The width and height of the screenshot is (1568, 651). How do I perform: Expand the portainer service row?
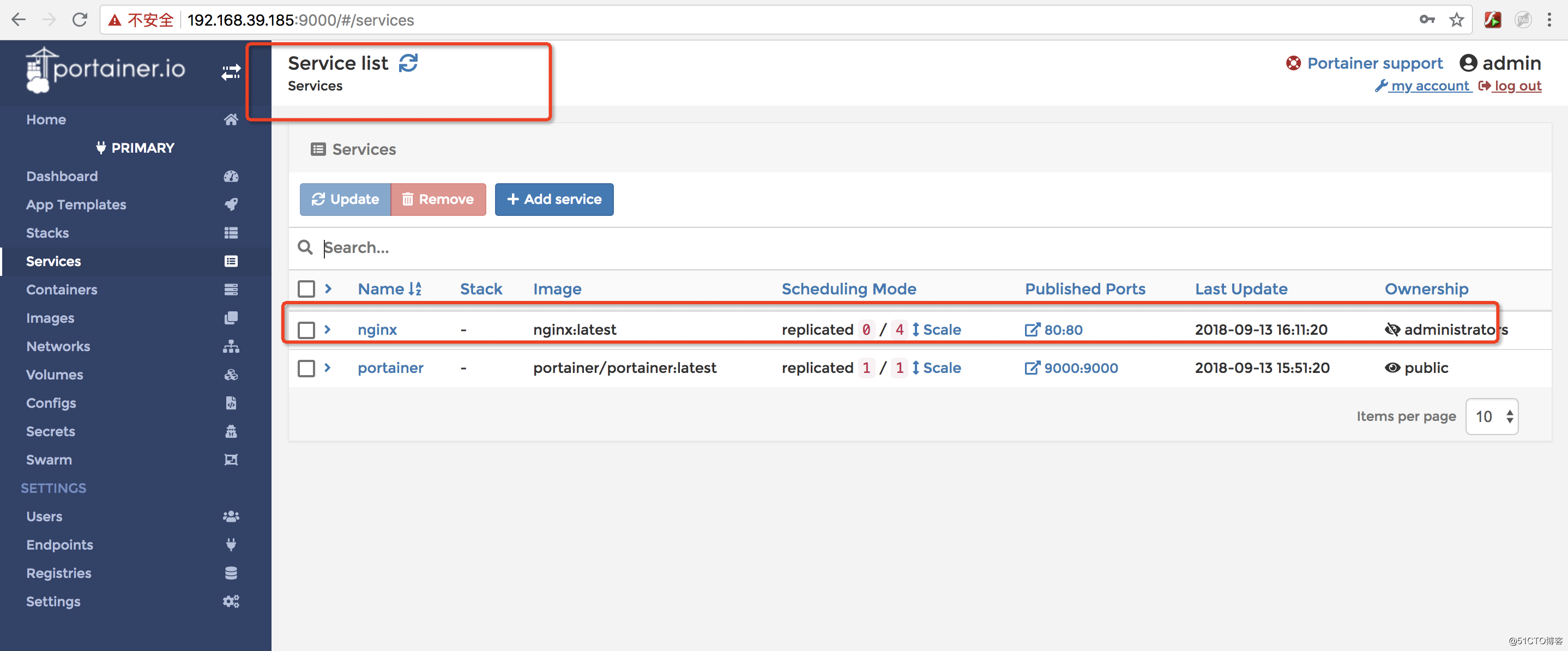click(x=328, y=367)
